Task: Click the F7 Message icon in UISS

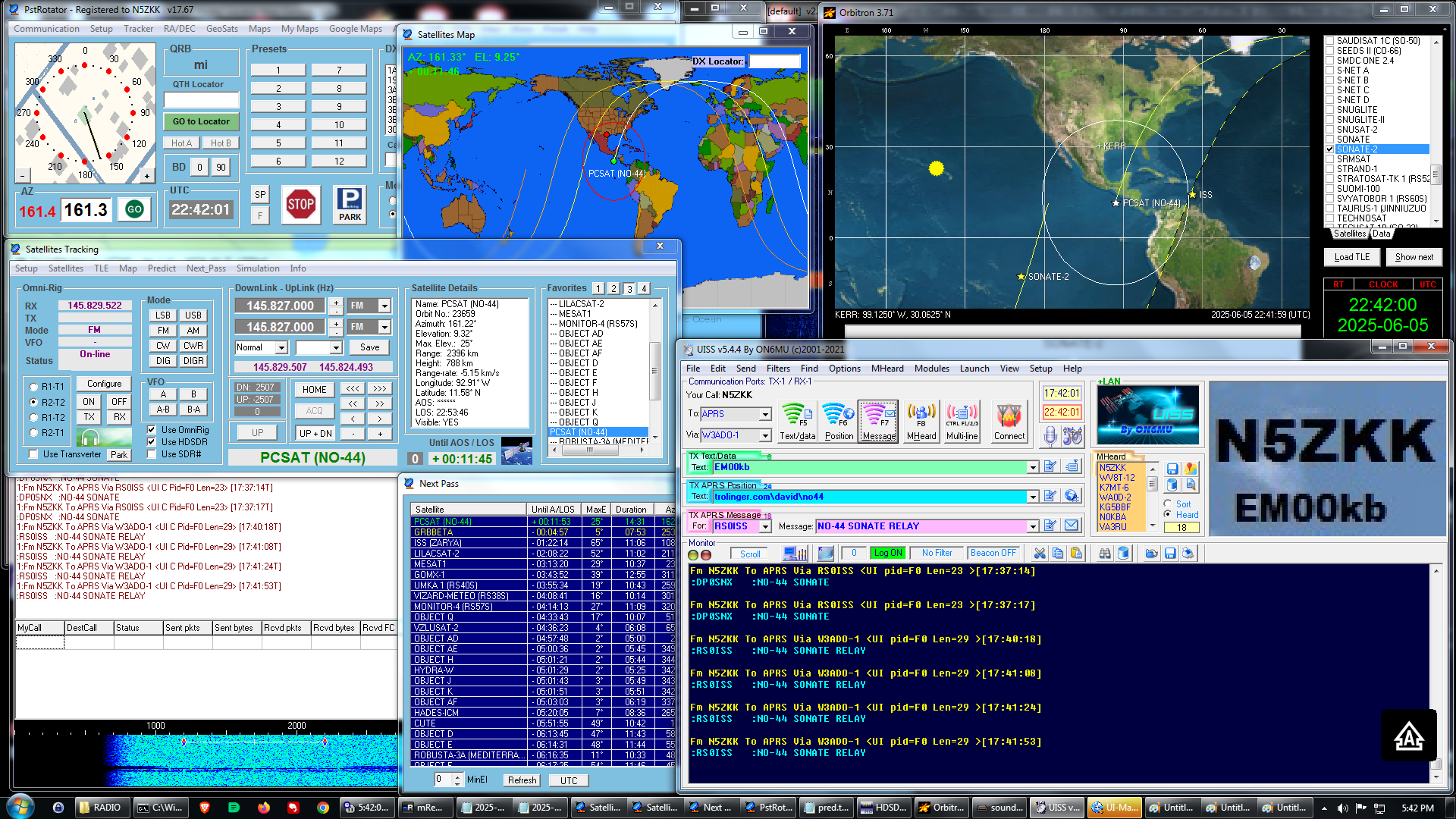Action: tap(878, 421)
